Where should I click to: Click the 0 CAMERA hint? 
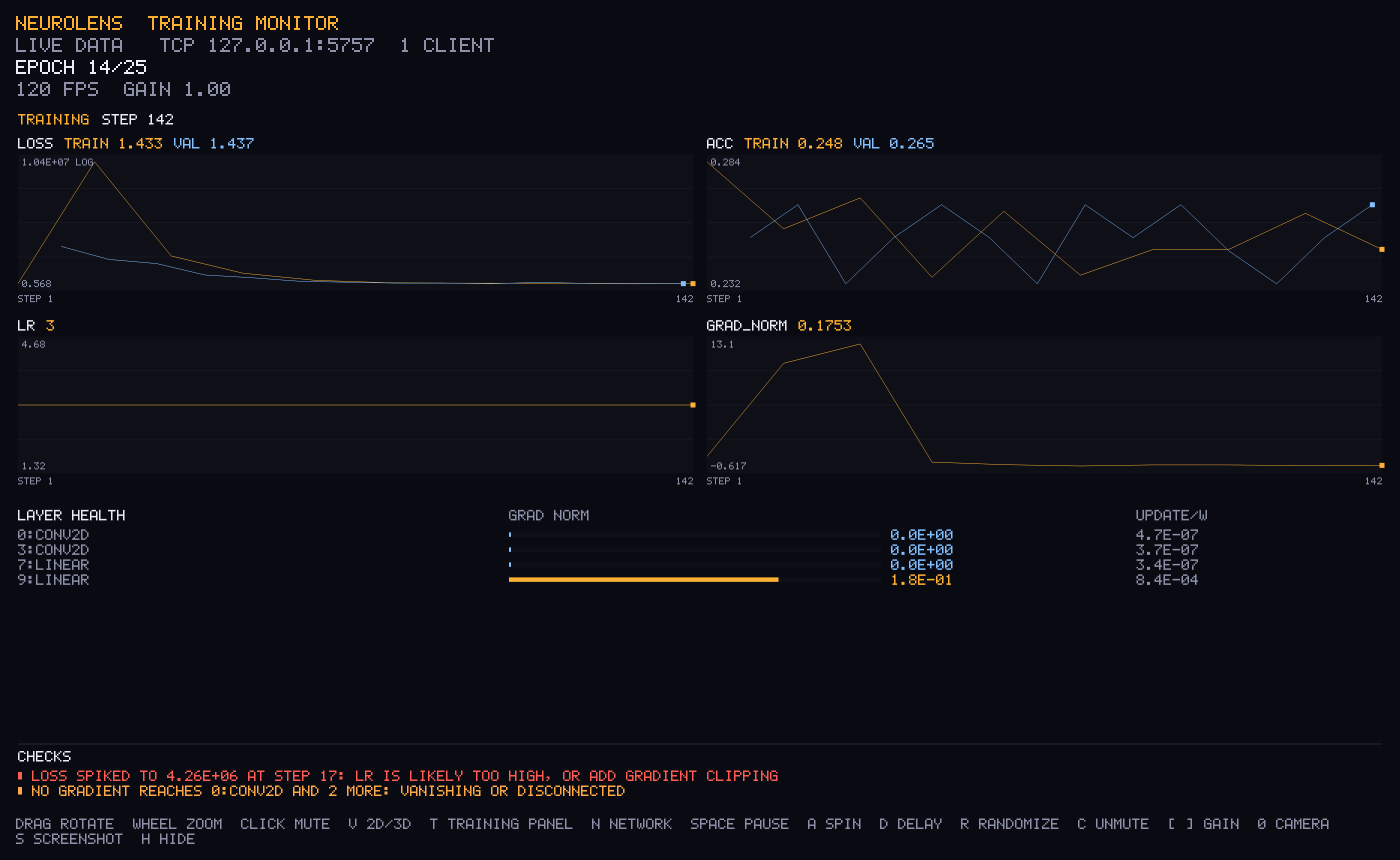pyautogui.click(x=1293, y=824)
